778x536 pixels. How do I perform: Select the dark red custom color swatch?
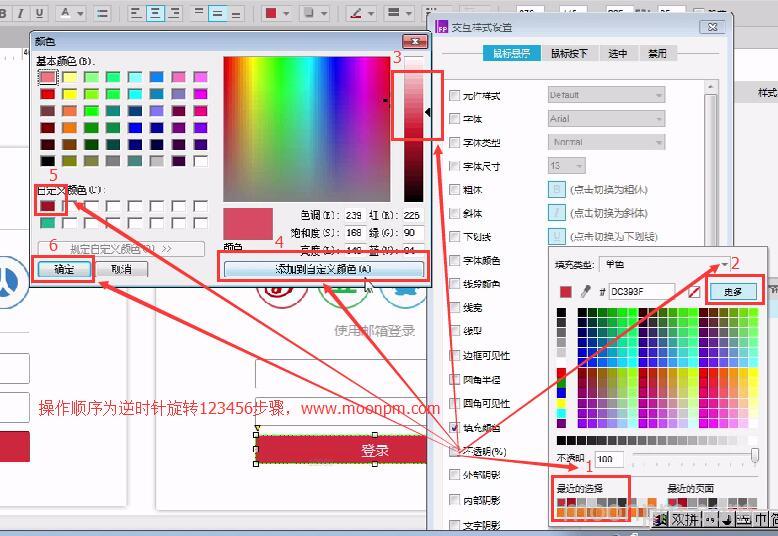47,206
